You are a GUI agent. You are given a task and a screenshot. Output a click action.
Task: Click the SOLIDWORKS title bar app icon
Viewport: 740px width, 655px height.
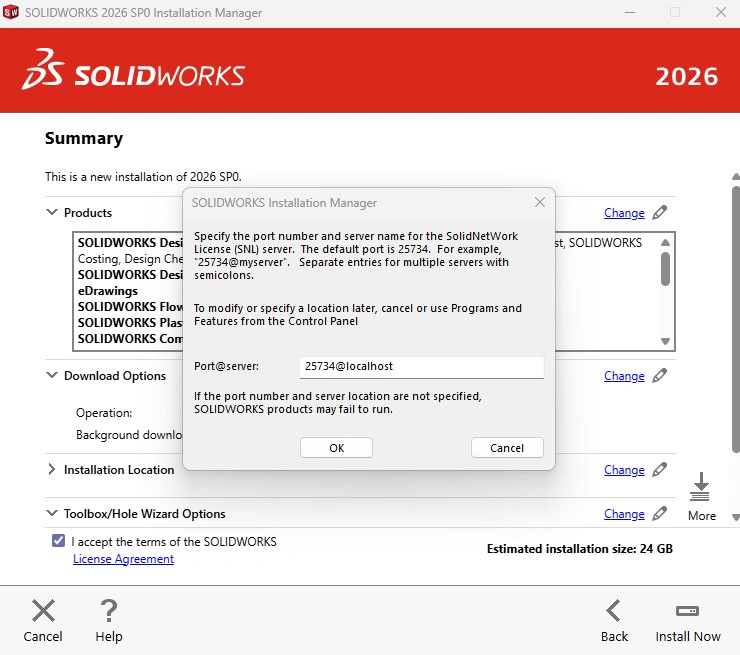pyautogui.click(x=10, y=12)
